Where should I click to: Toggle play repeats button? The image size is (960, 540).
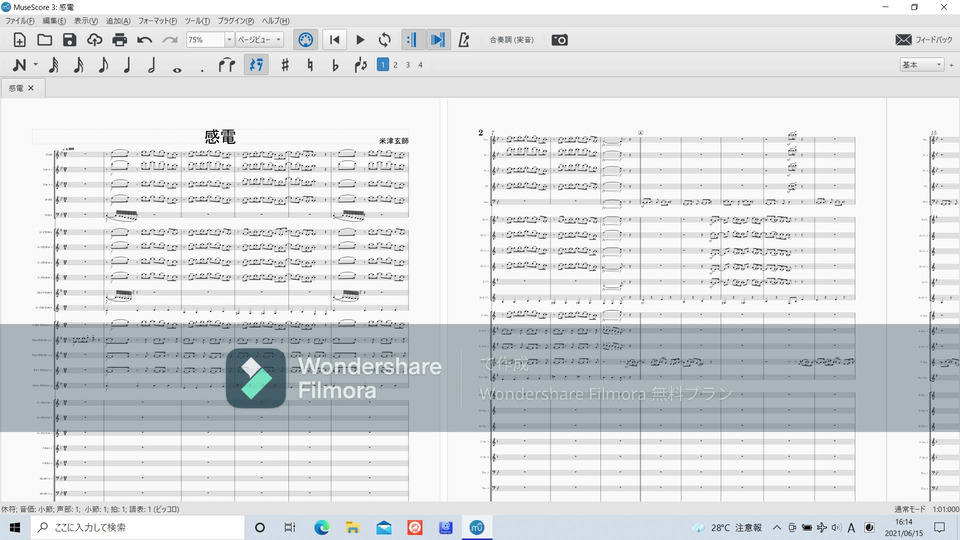click(x=411, y=40)
